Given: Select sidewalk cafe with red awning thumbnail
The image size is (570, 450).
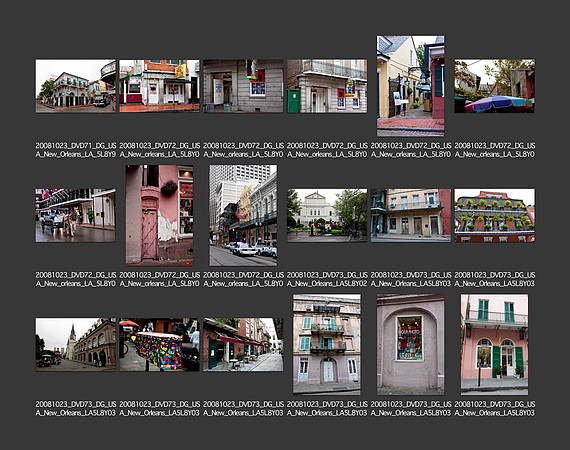Looking at the screenshot, I should [x=243, y=345].
